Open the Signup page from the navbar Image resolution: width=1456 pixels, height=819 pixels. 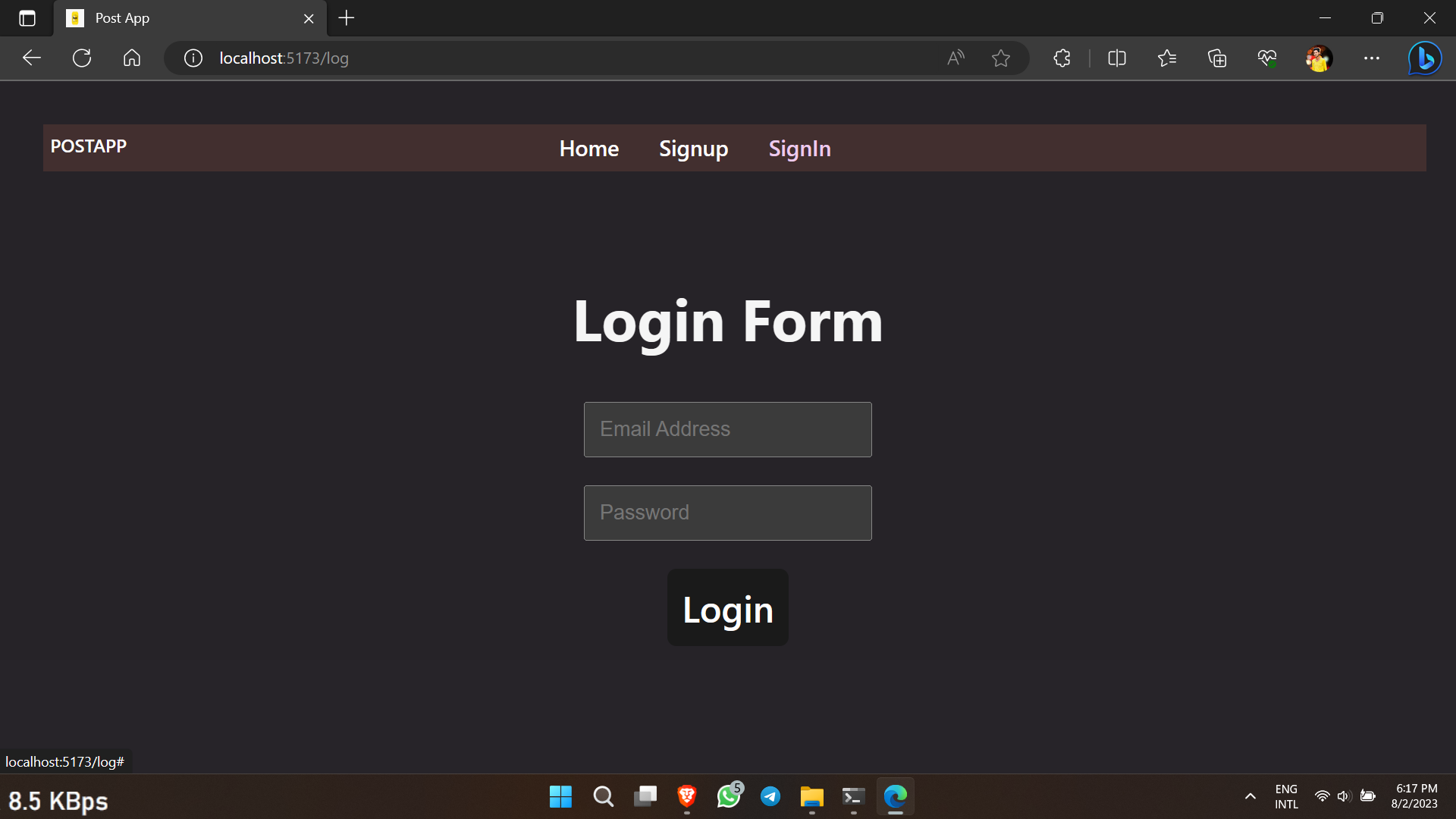pos(693,148)
